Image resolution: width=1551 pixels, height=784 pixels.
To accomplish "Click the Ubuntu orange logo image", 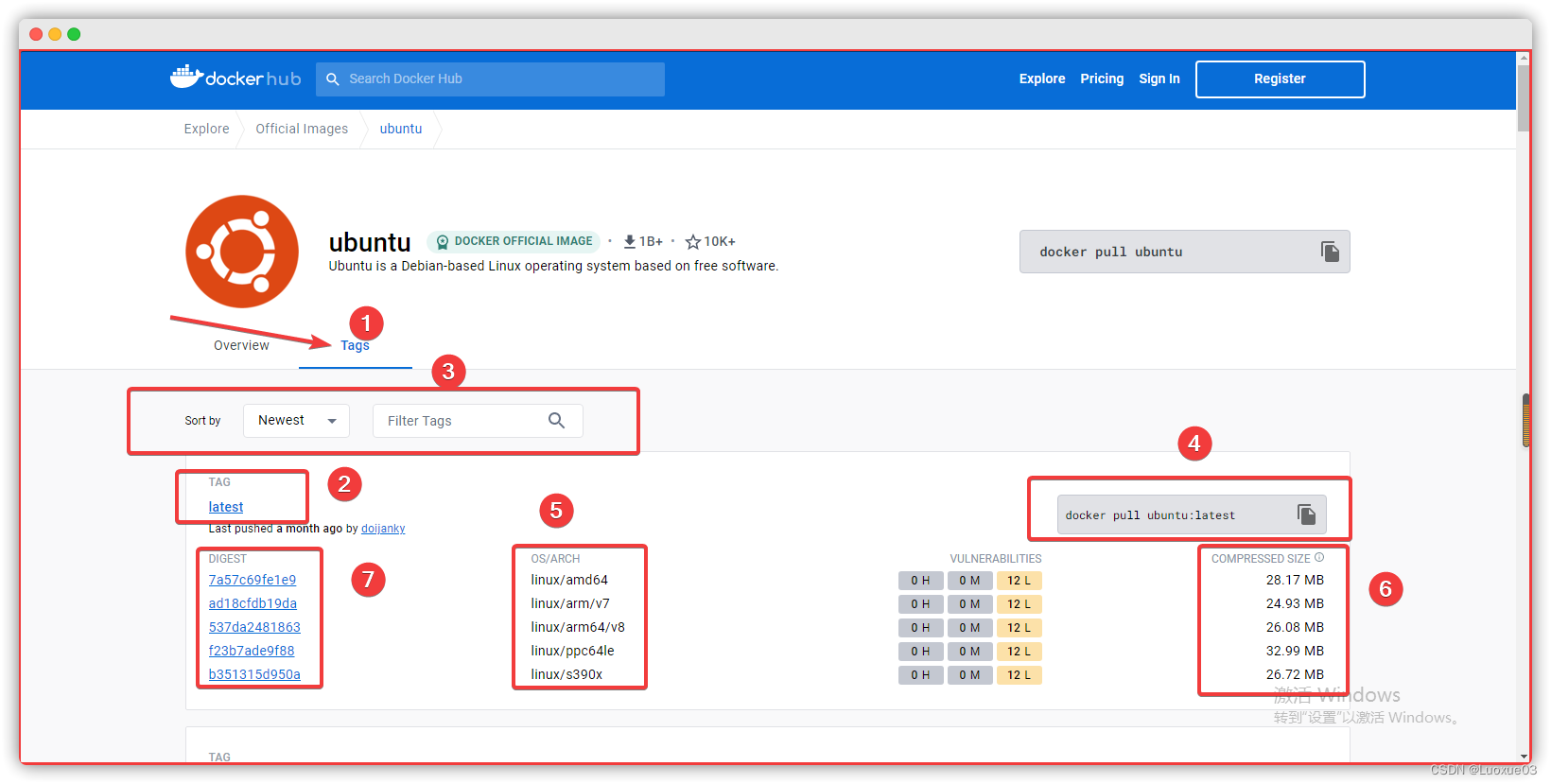I will tap(242, 252).
